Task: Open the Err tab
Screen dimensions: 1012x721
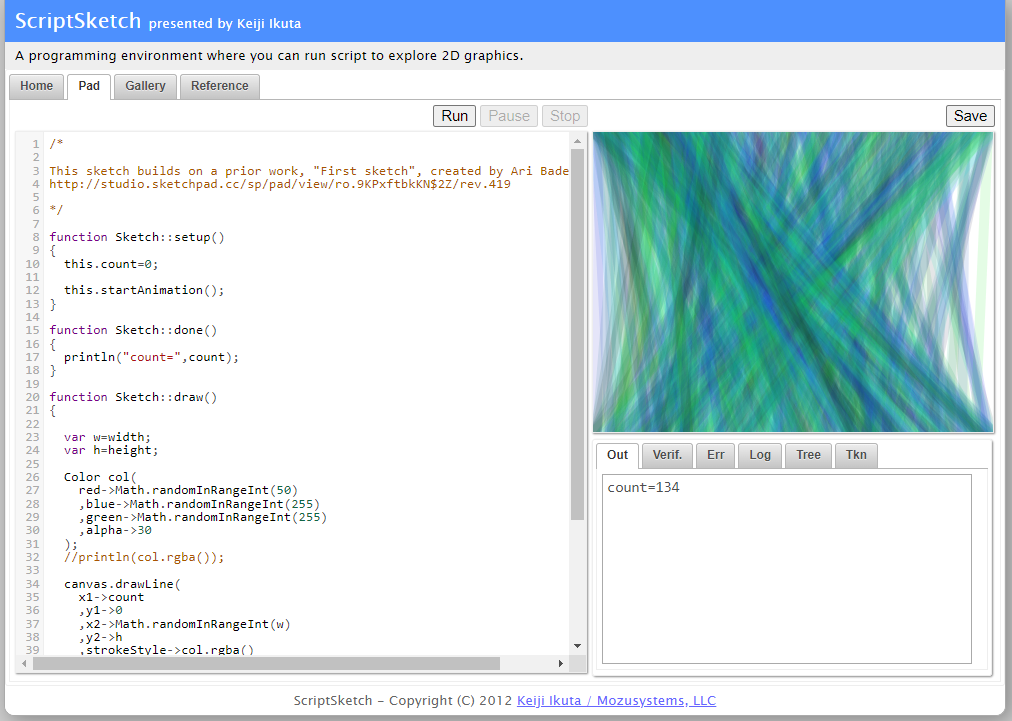Action: coord(715,455)
